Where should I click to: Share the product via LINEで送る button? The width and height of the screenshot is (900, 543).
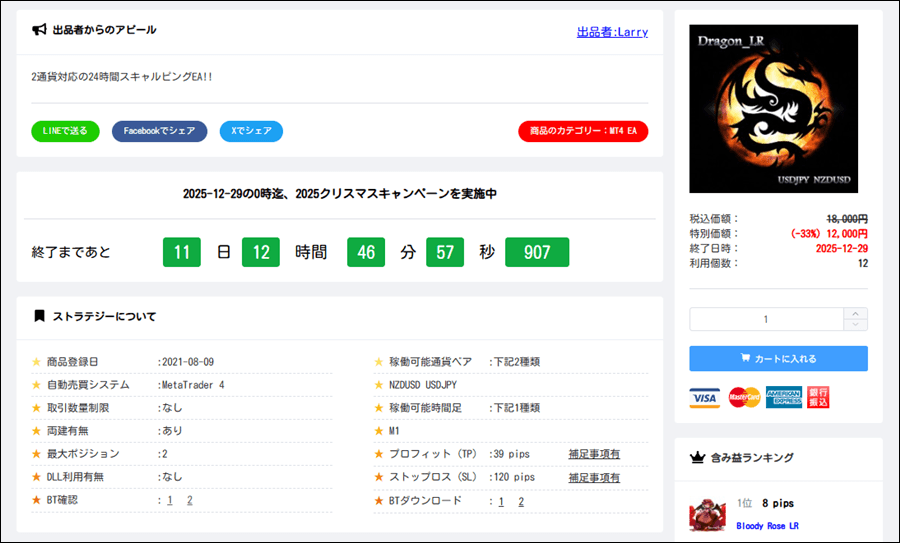[65, 131]
